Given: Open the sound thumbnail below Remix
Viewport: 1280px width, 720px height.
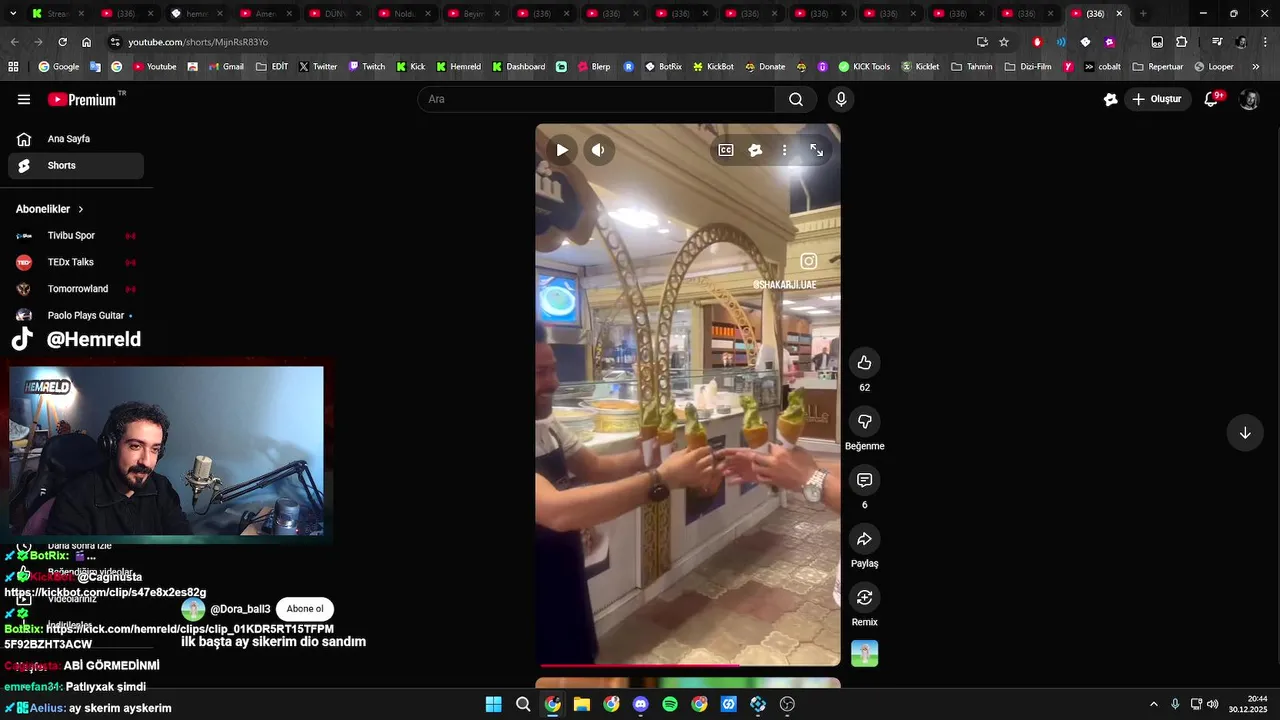Looking at the screenshot, I should (865, 654).
